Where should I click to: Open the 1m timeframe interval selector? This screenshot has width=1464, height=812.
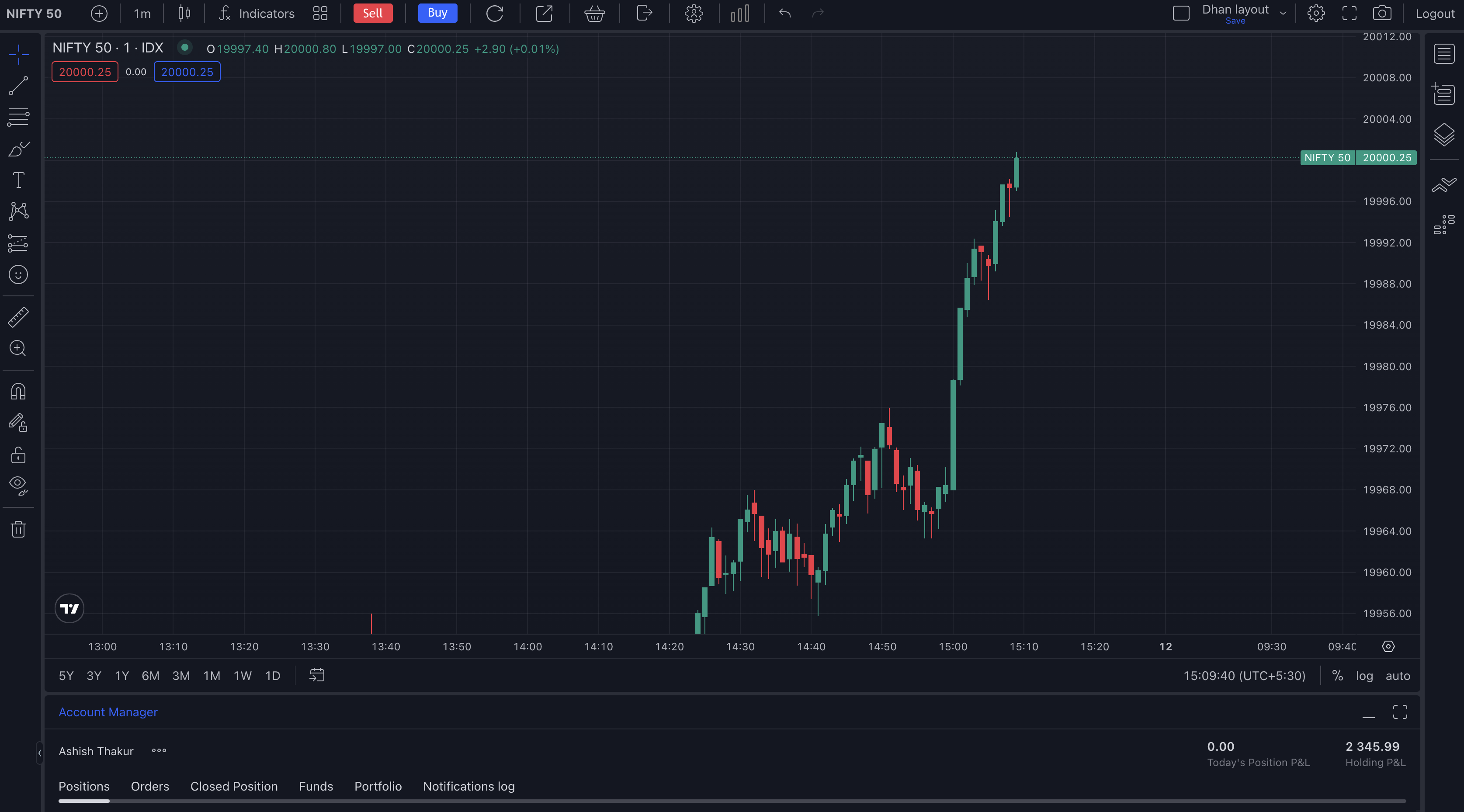[x=142, y=14]
